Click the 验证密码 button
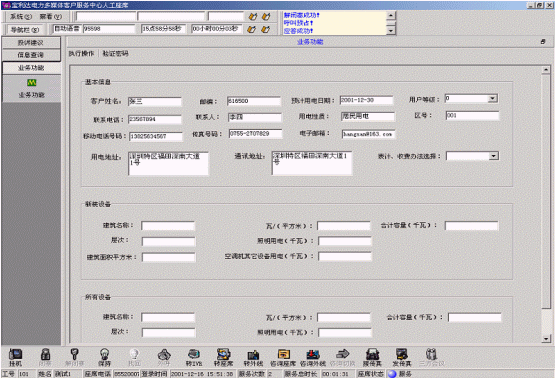The image size is (555, 378). 115,53
